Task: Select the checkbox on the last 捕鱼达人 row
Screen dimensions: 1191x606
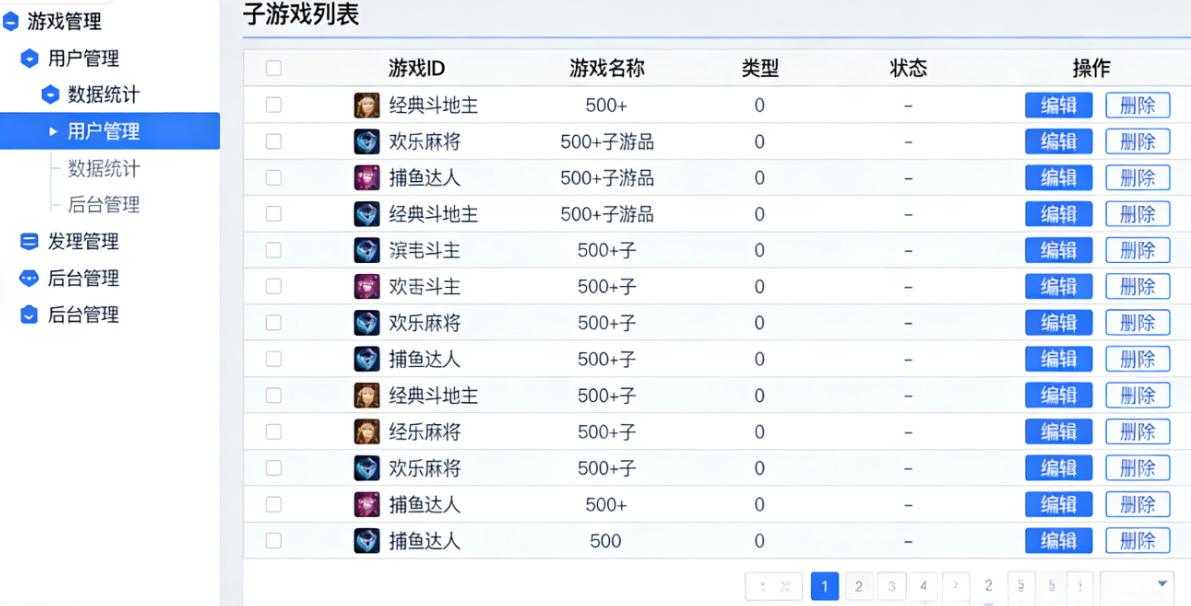Action: 275,540
